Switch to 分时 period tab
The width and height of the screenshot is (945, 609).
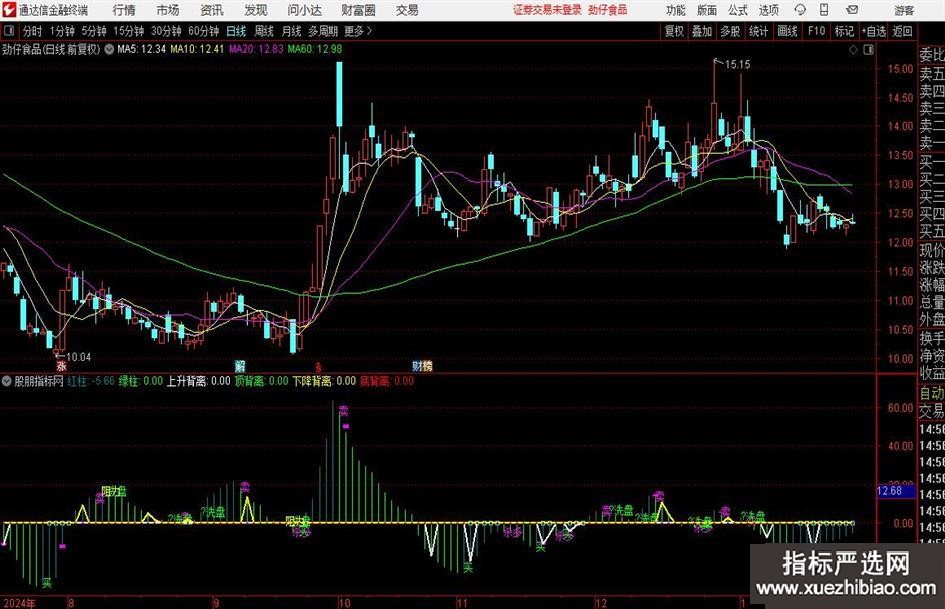tap(32, 31)
